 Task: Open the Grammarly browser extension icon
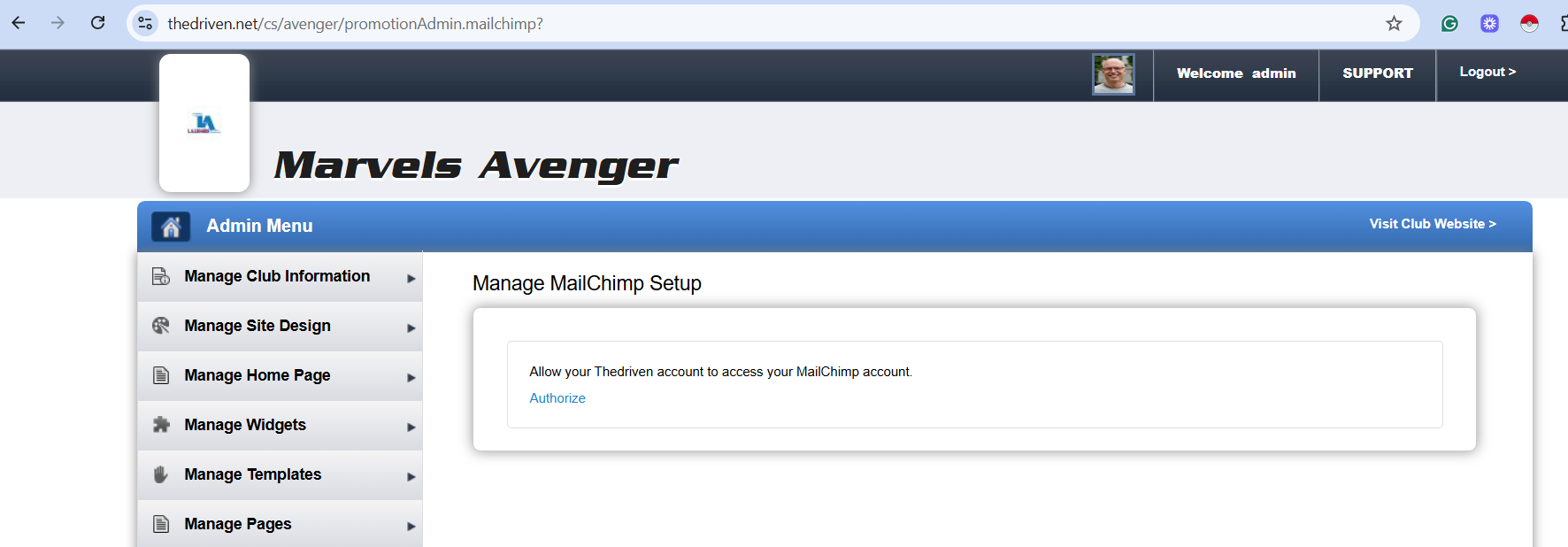tap(1449, 24)
